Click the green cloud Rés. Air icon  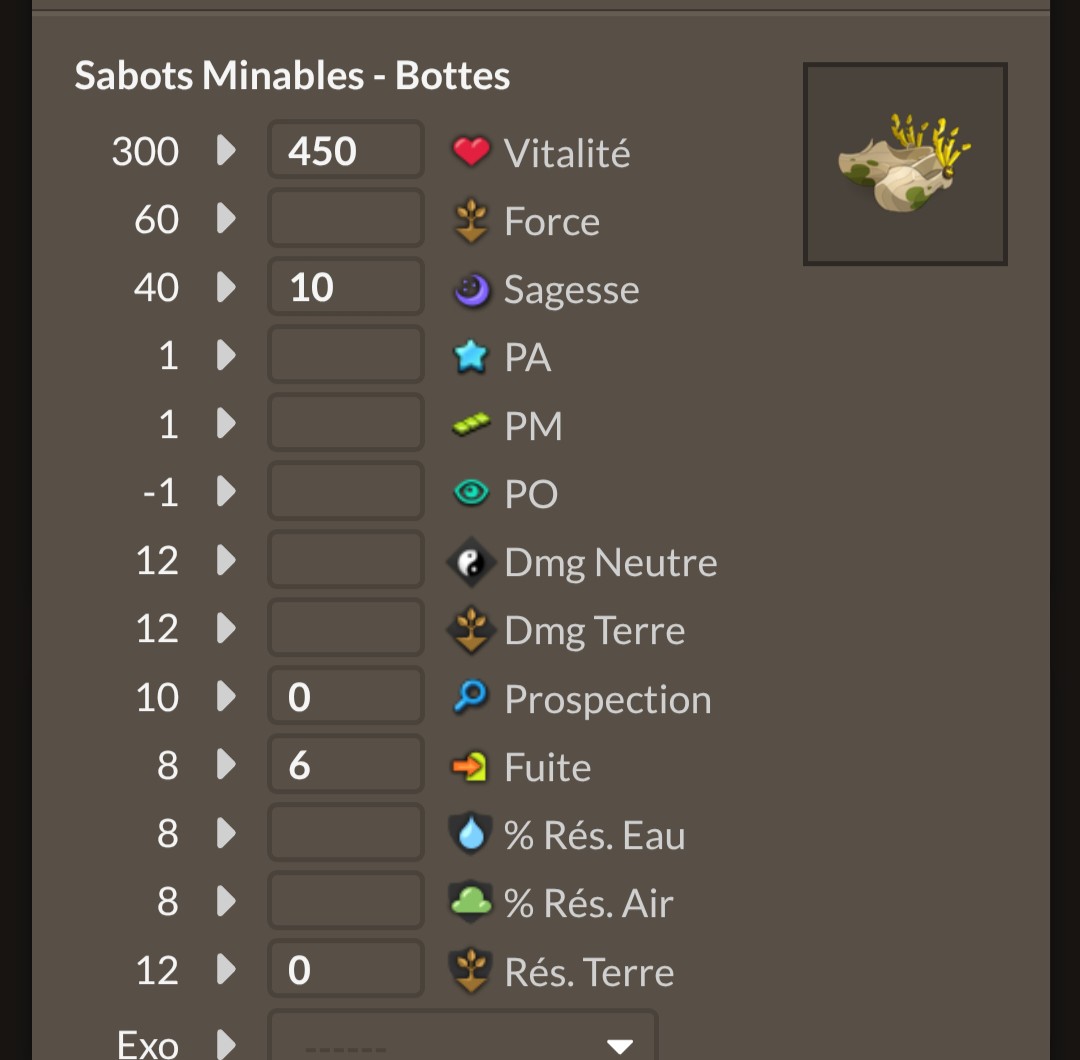(x=471, y=902)
